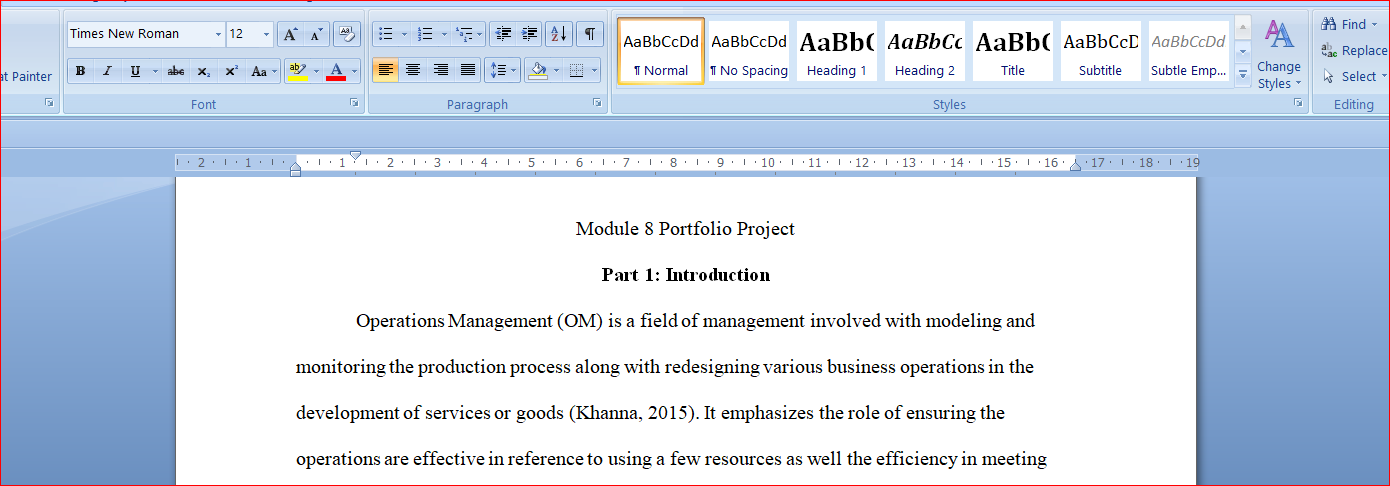This screenshot has height=486, width=1390.
Task: Open the numbering library dropdown arrow
Action: pos(442,34)
